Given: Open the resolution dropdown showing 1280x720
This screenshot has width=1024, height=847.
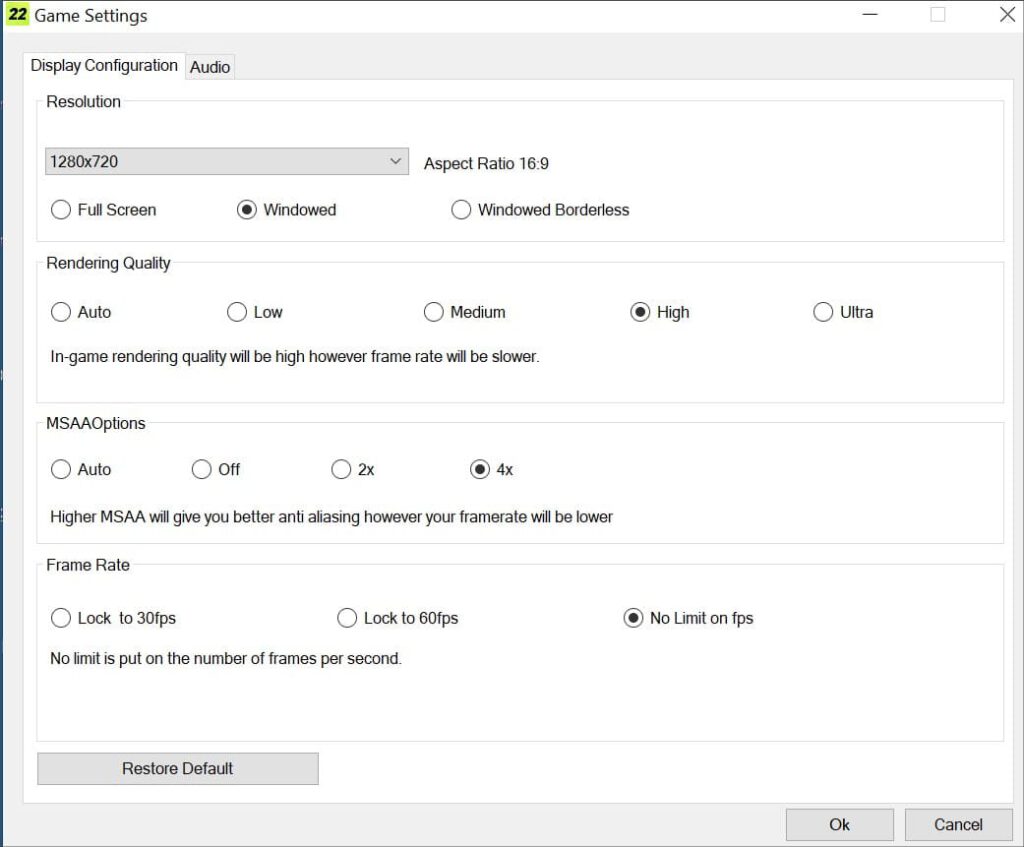Looking at the screenshot, I should click(227, 161).
